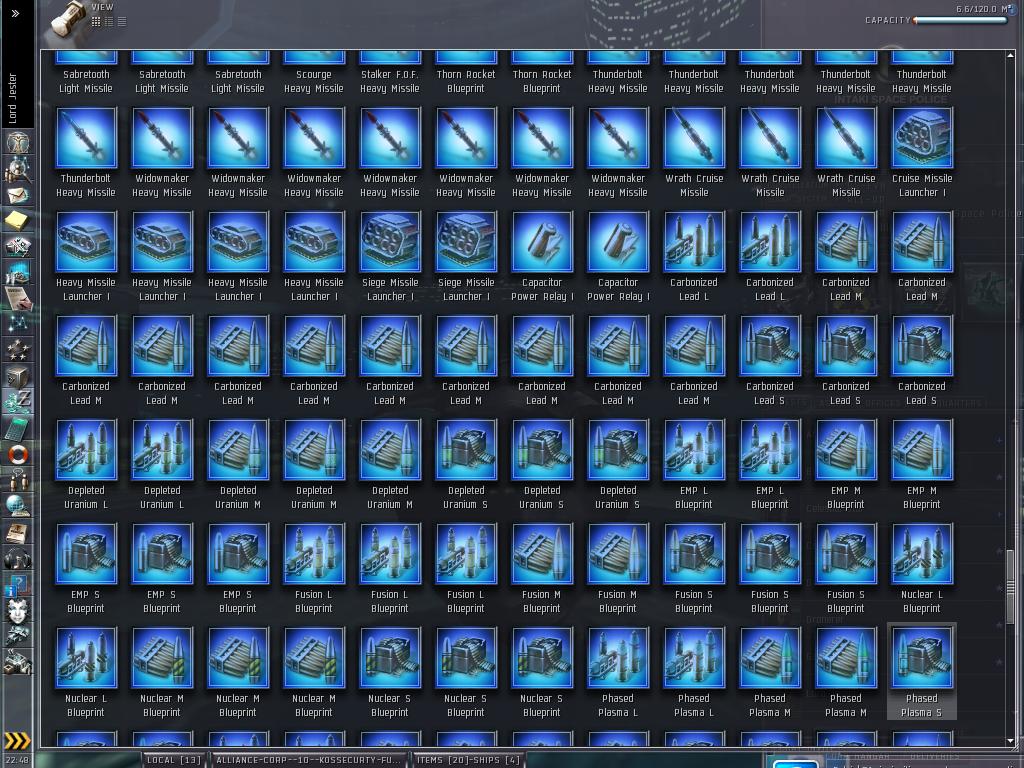Open the yellow Notepad icon

click(17, 221)
